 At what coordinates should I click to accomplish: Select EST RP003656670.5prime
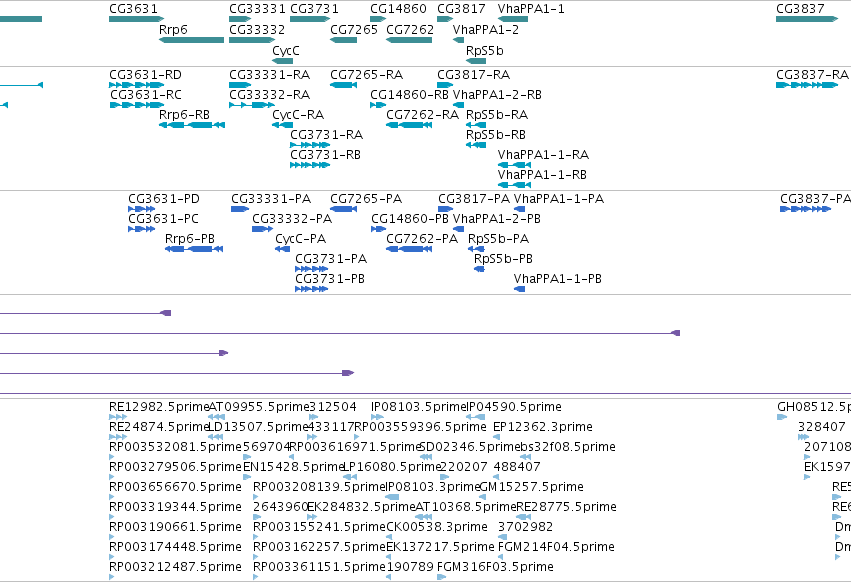[175, 488]
